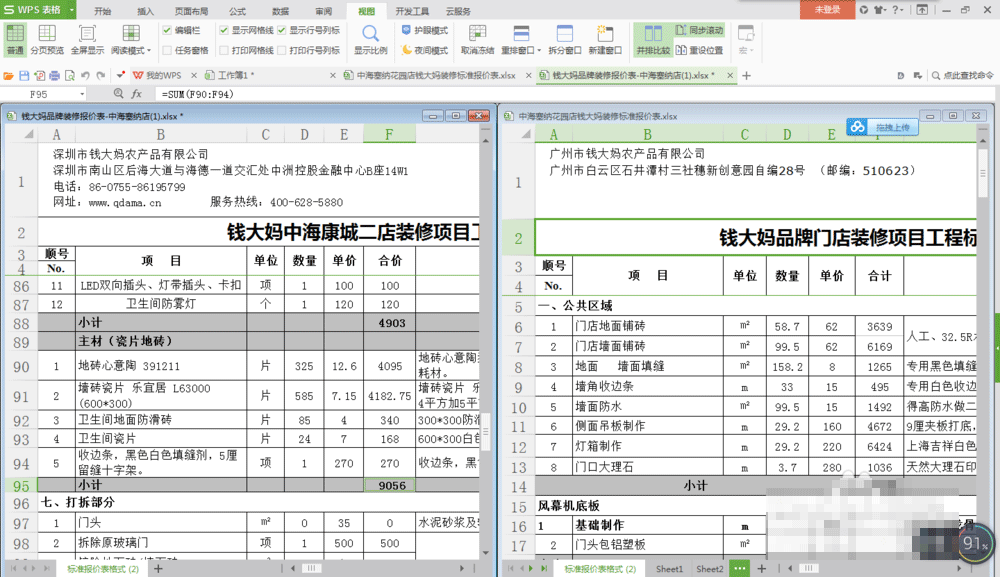
Task: Toggle off 同步滚动 synchronized scrolling
Action: point(702,29)
